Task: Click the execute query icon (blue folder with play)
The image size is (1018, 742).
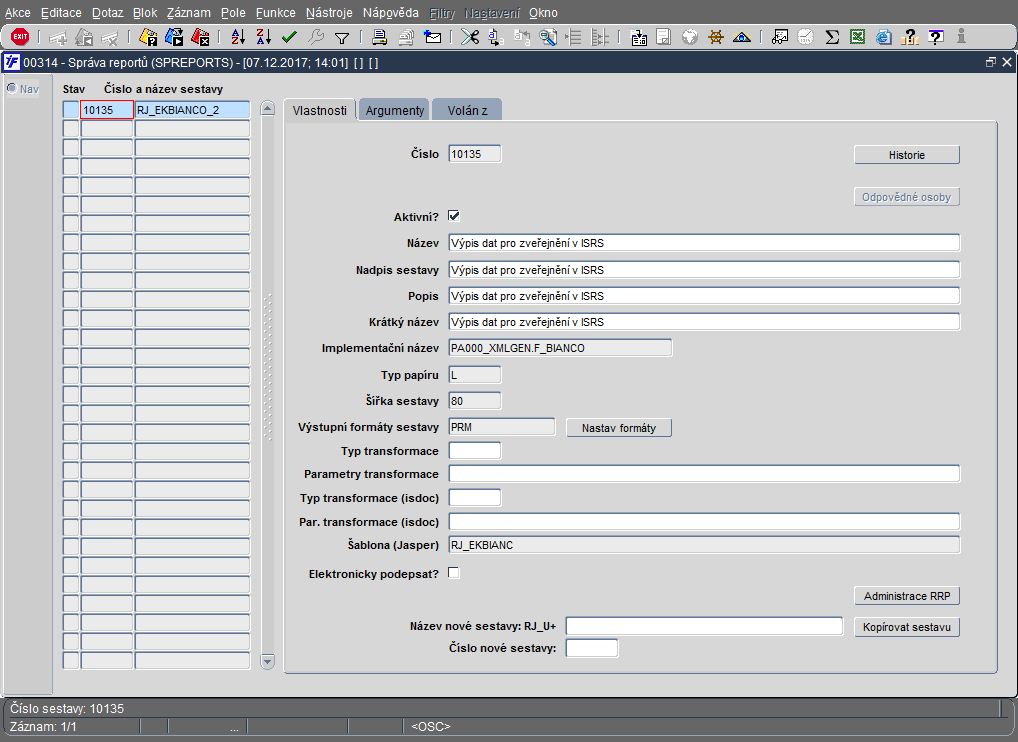Action: click(174, 37)
